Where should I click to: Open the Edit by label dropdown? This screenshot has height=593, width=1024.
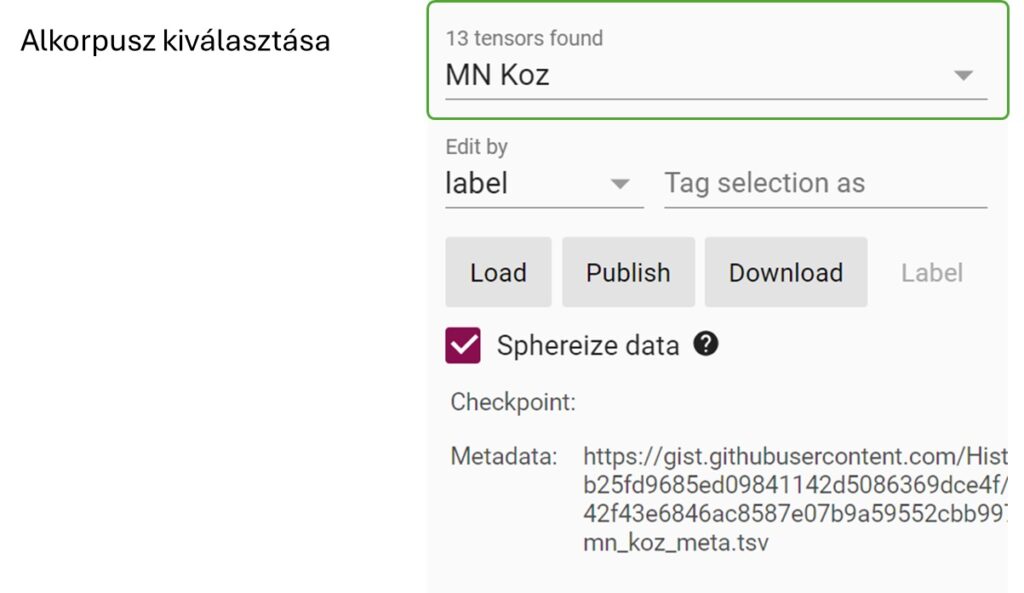(544, 184)
